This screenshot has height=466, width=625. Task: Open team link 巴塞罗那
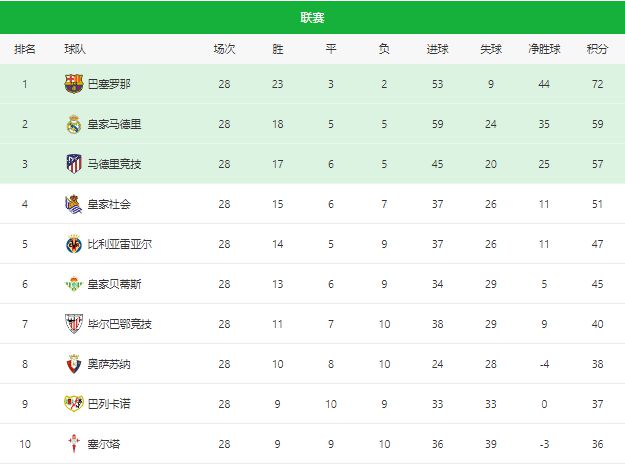click(x=109, y=84)
